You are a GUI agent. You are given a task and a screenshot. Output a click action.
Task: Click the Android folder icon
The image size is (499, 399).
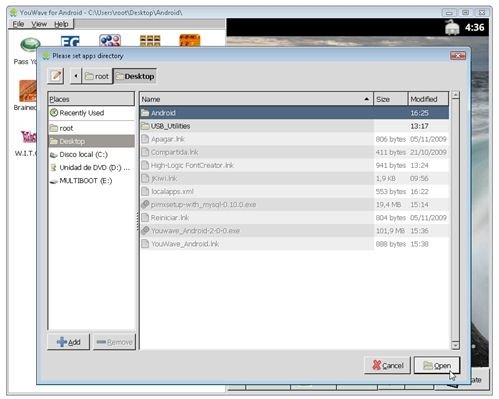(x=145, y=113)
